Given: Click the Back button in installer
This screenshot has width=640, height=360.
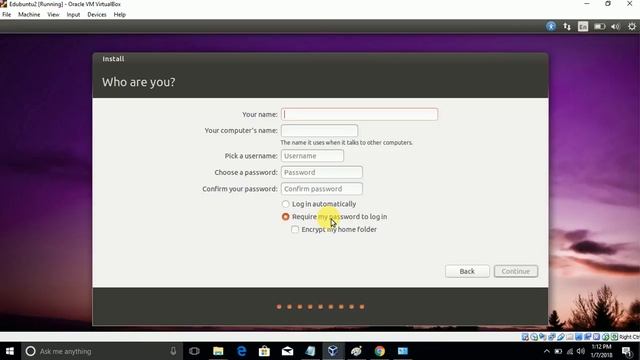Looking at the screenshot, I should (467, 271).
